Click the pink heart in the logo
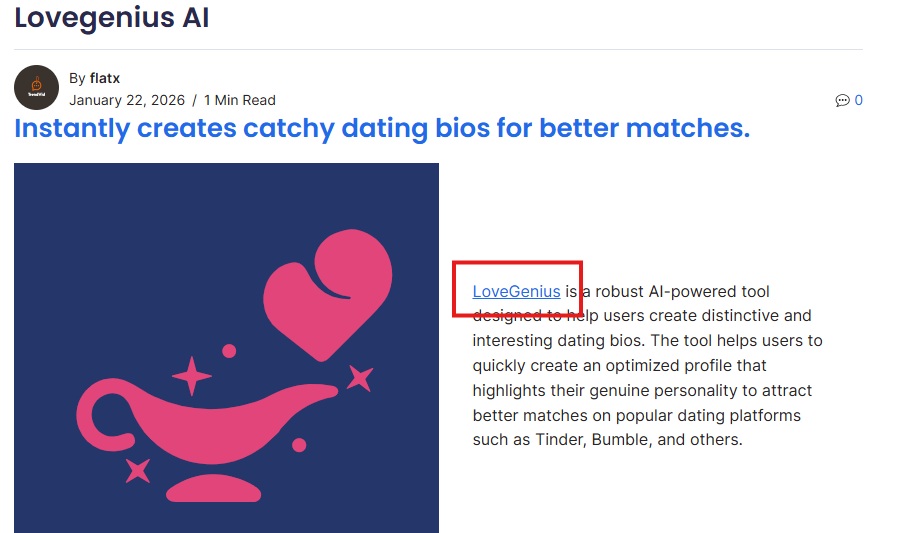898x533 pixels. point(335,290)
